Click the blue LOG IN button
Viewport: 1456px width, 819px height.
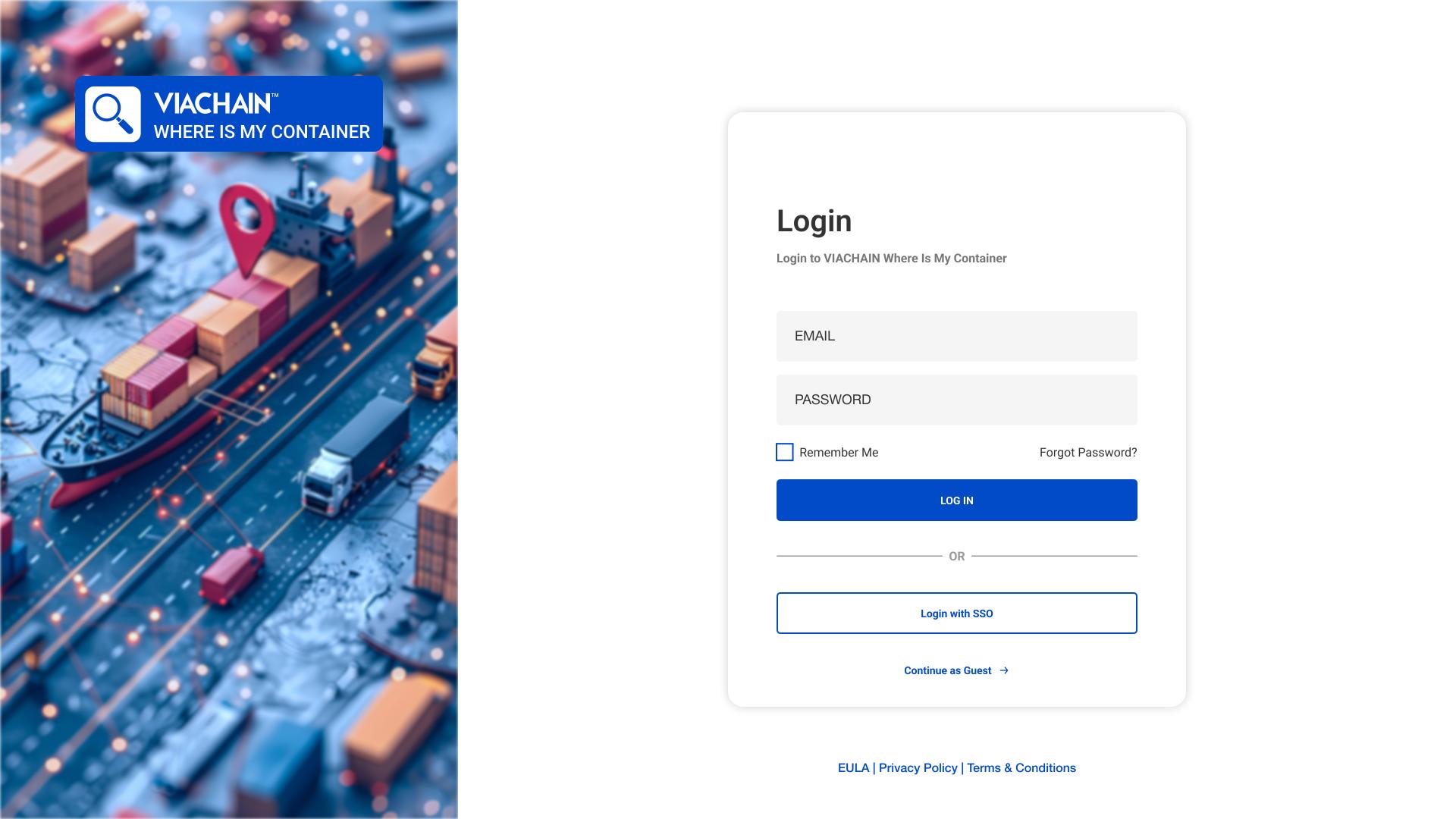(x=957, y=500)
